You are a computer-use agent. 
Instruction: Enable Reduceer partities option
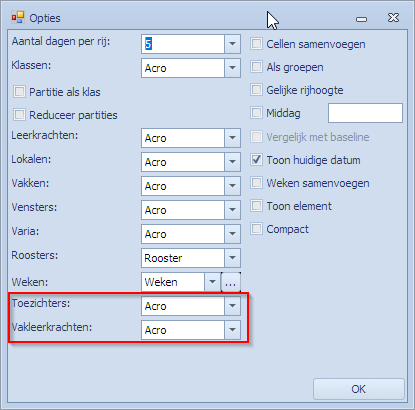click(19, 115)
